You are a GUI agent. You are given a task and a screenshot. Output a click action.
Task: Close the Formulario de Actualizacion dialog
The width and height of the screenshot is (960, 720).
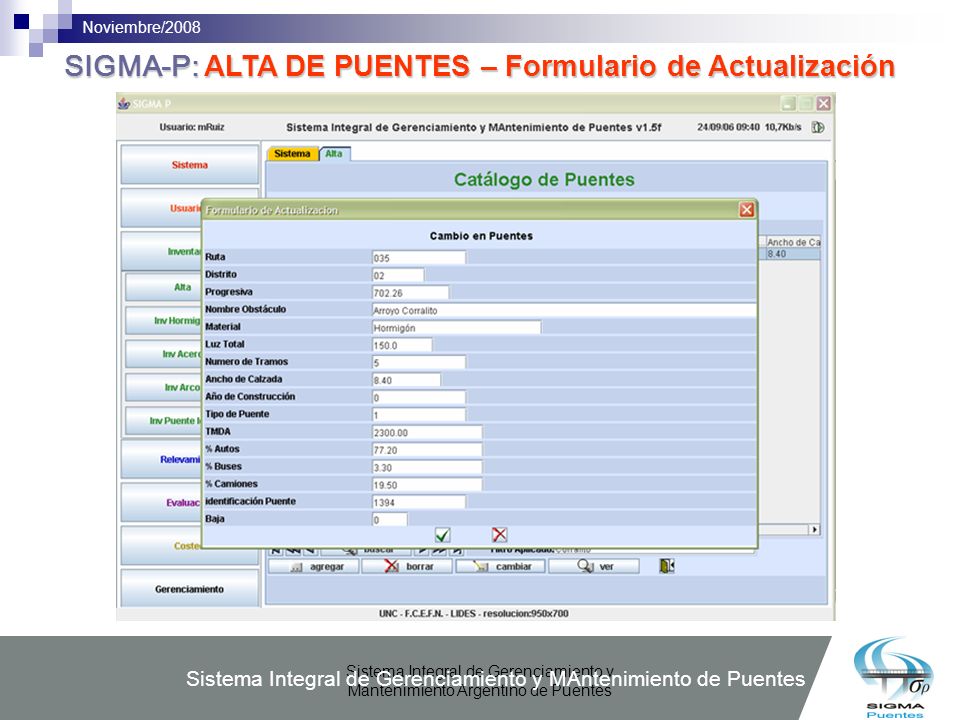click(x=746, y=210)
